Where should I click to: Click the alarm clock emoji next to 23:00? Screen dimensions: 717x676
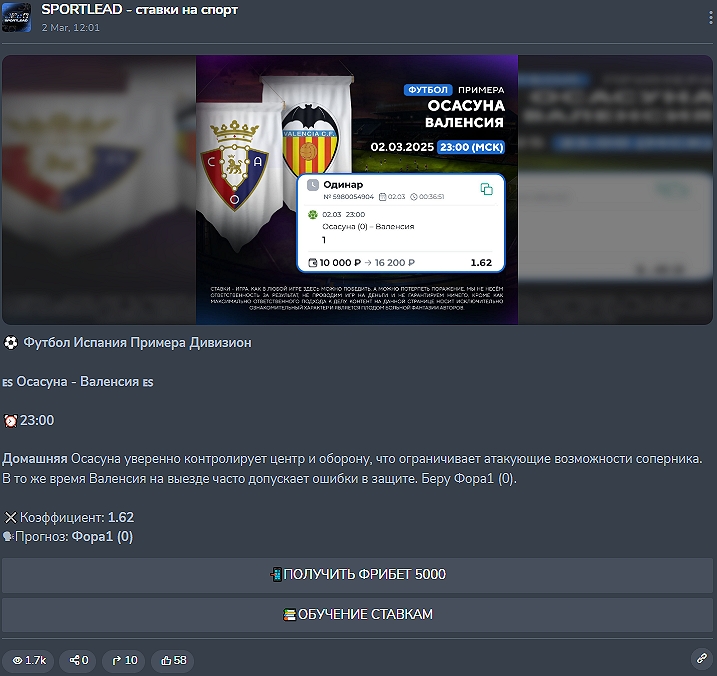10,421
